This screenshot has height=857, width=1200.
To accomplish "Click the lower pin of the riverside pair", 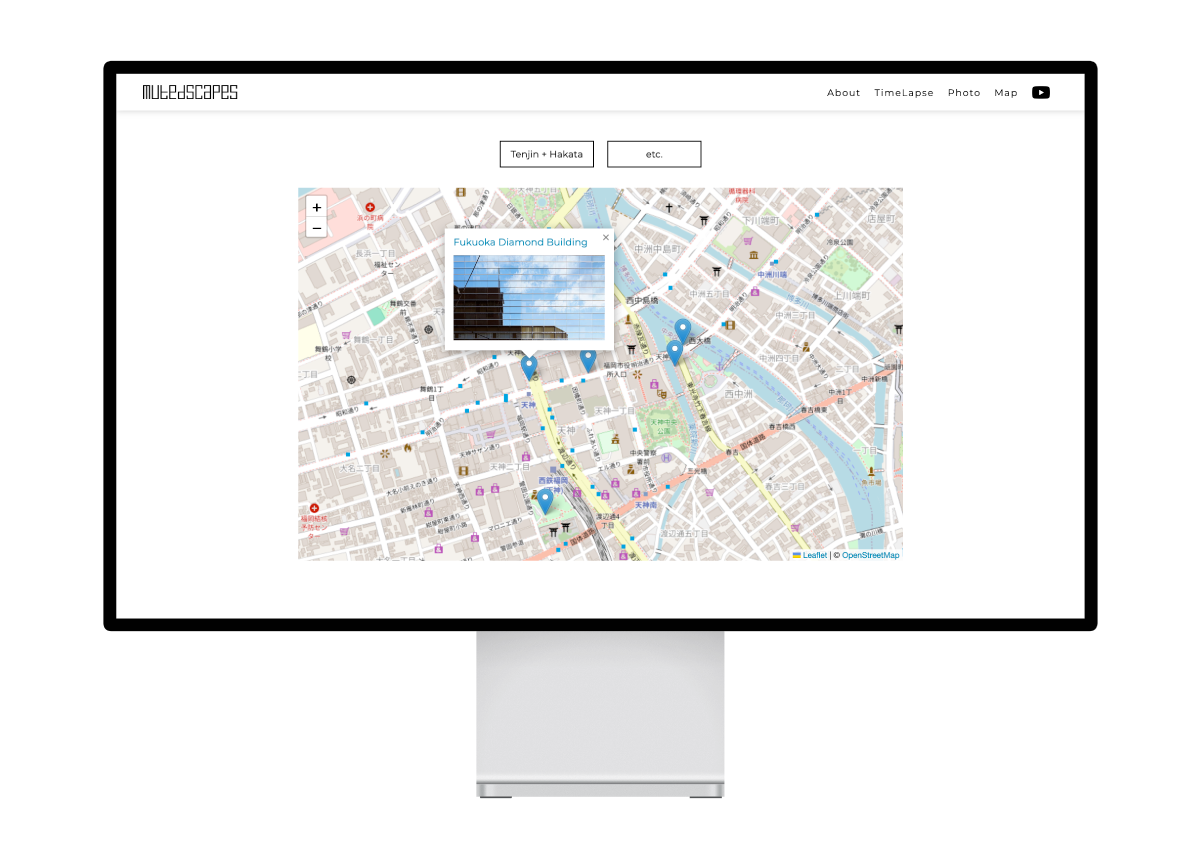I will pos(675,351).
